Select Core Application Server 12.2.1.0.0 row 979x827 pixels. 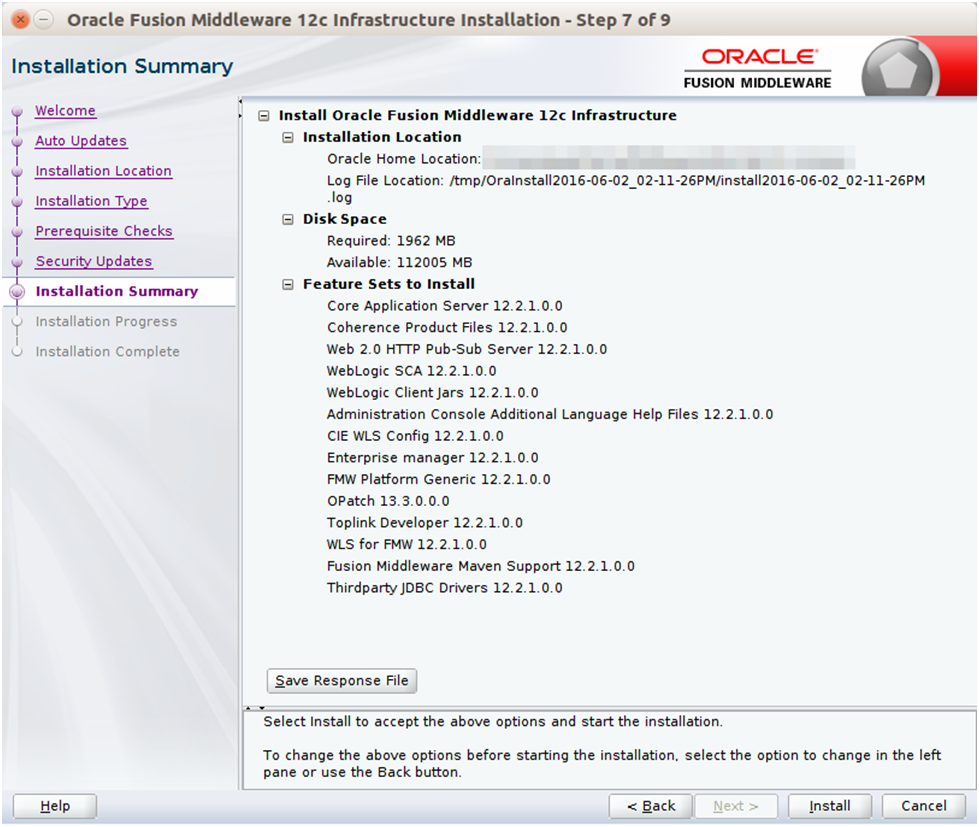point(445,306)
